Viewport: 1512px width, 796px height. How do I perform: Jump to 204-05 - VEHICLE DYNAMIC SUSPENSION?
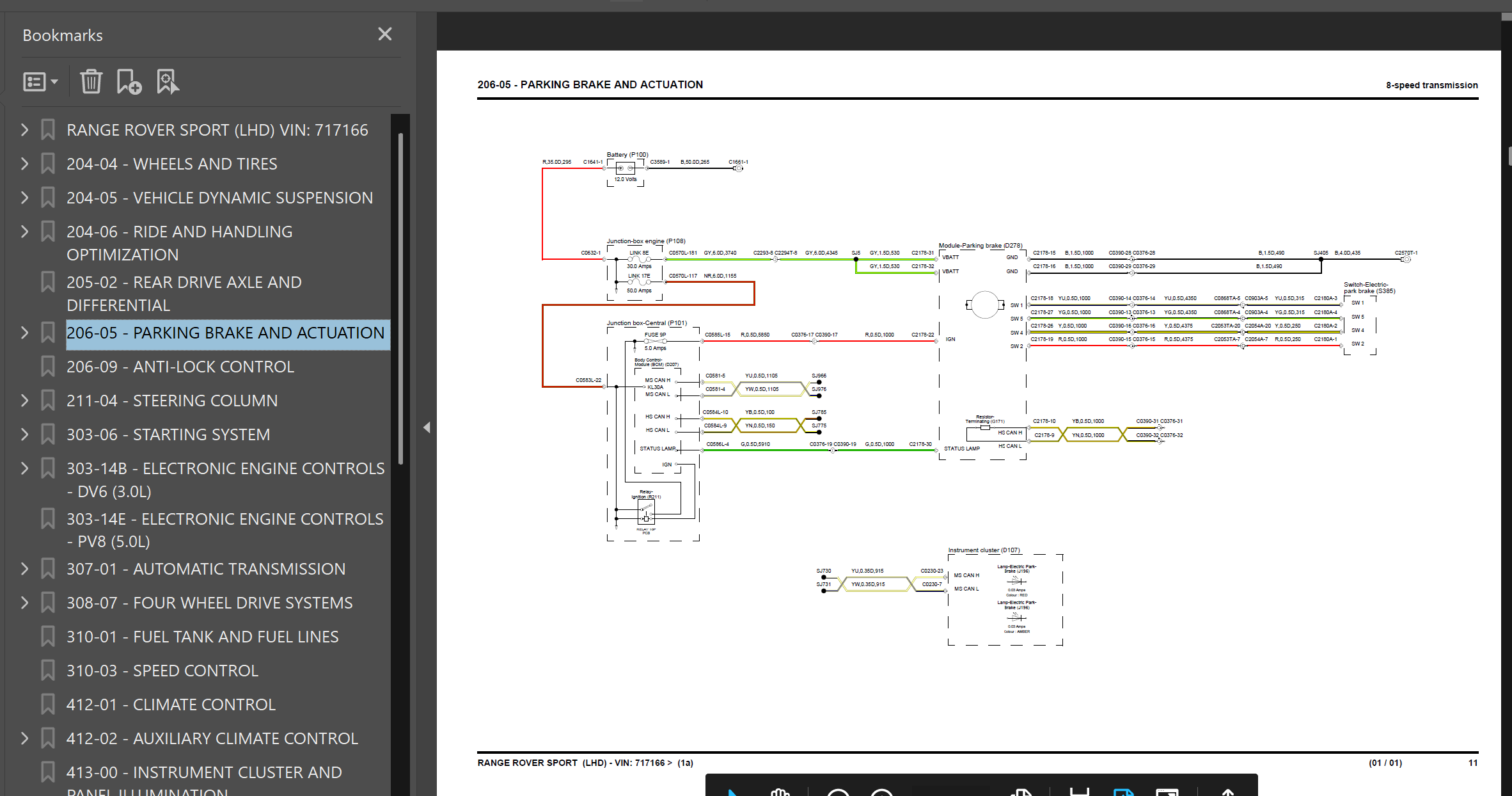coord(220,198)
